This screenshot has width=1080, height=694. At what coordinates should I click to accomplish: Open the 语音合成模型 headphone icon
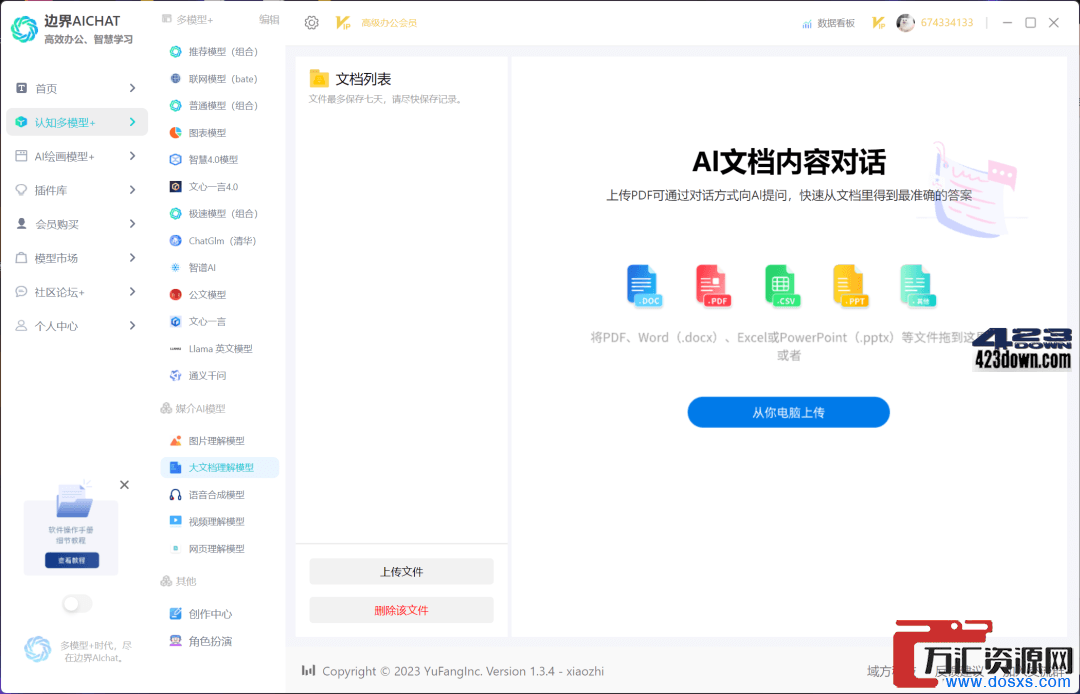[x=176, y=495]
